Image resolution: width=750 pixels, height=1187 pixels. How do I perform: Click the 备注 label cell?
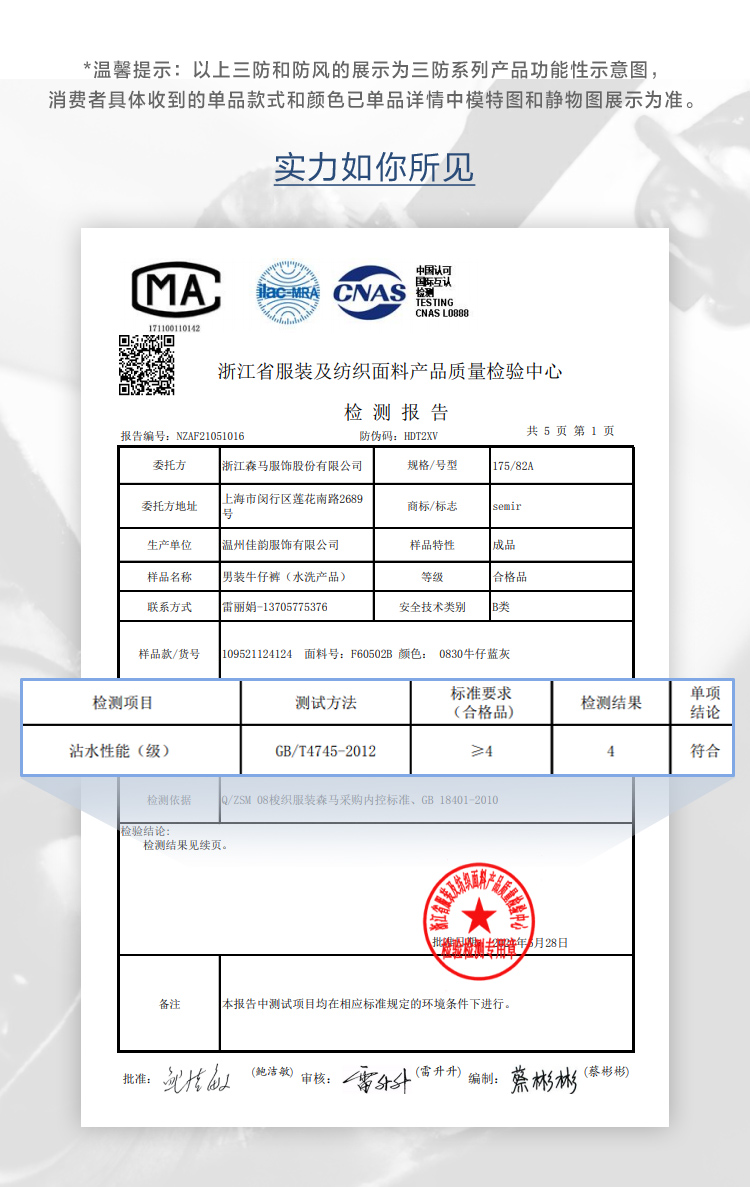click(170, 1004)
